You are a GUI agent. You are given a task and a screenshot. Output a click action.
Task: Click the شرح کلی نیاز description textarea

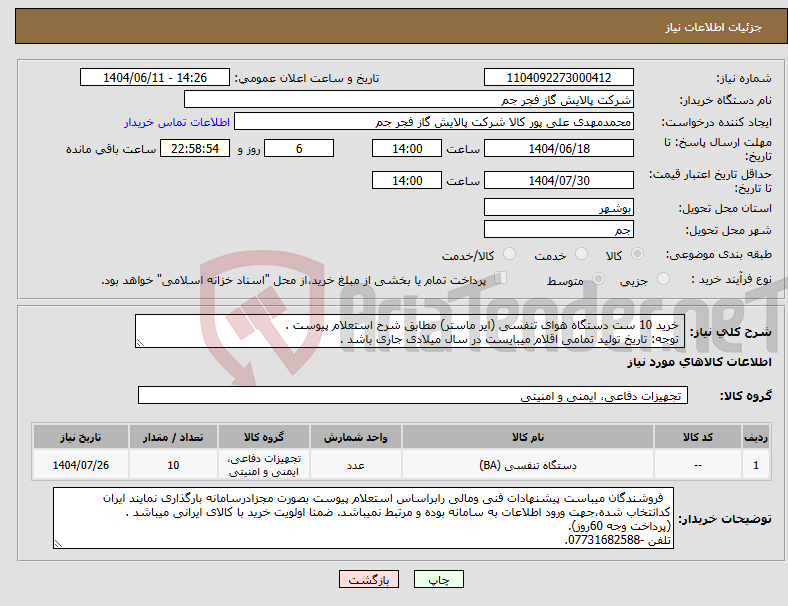(x=410, y=331)
